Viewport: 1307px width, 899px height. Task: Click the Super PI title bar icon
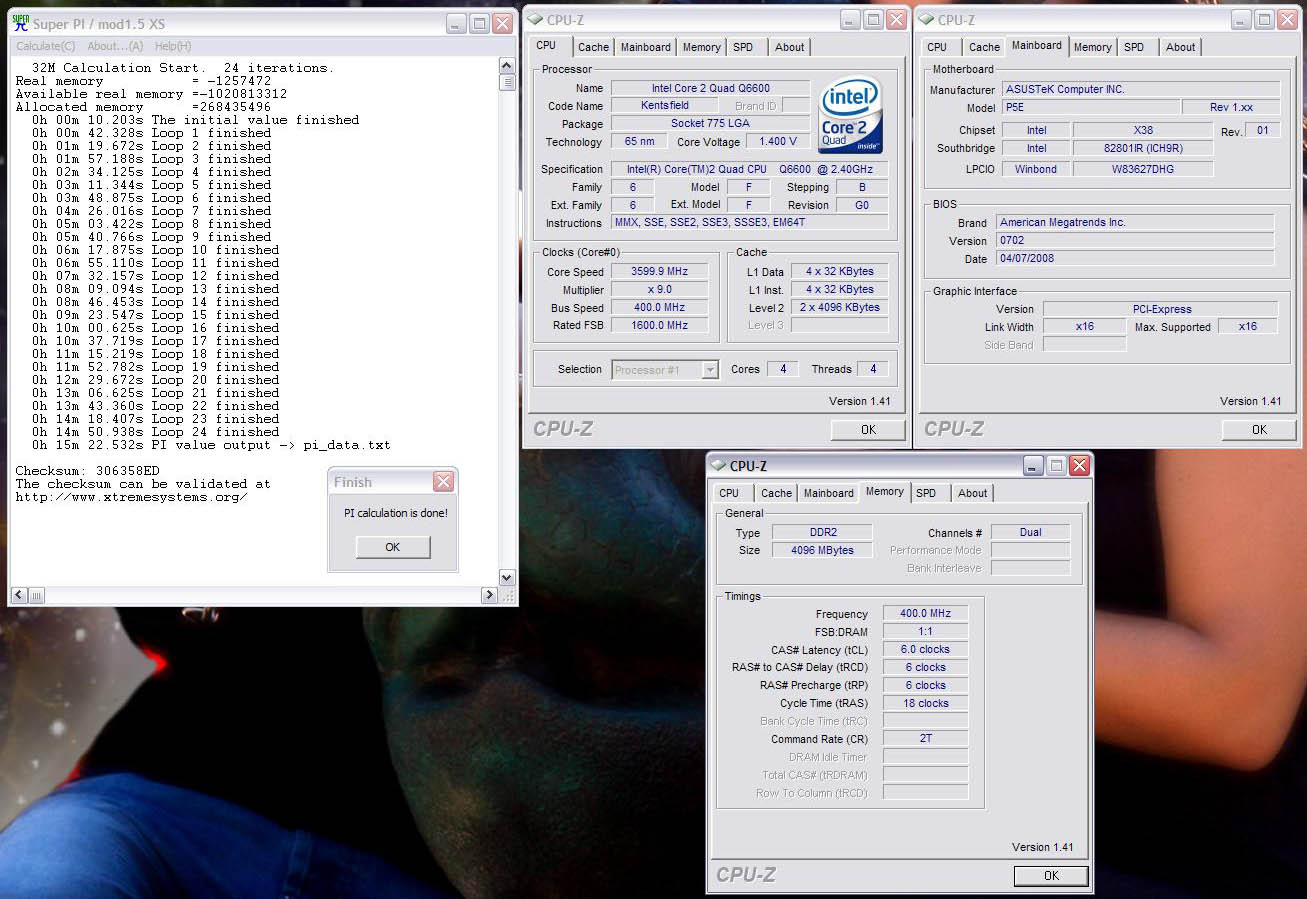[x=20, y=22]
